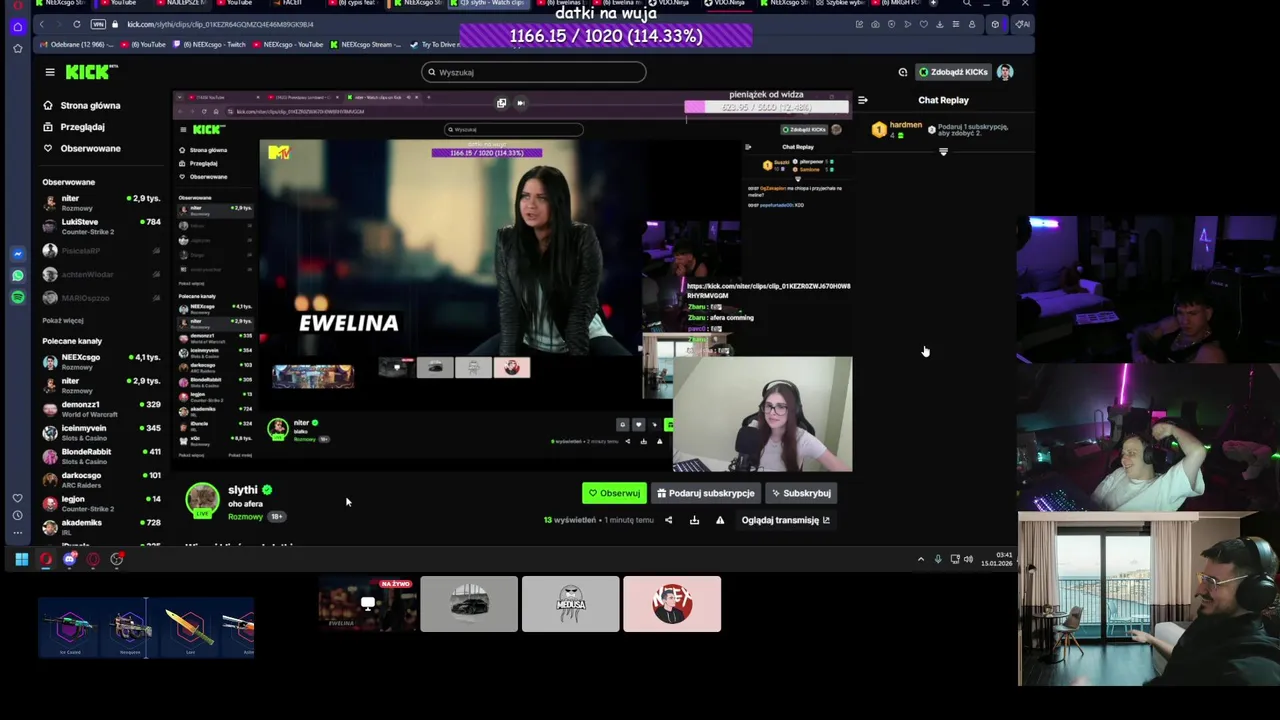Screen dimensions: 1280x720
Task: Expand Pokaż więcej under followed channels
Action: (x=63, y=321)
